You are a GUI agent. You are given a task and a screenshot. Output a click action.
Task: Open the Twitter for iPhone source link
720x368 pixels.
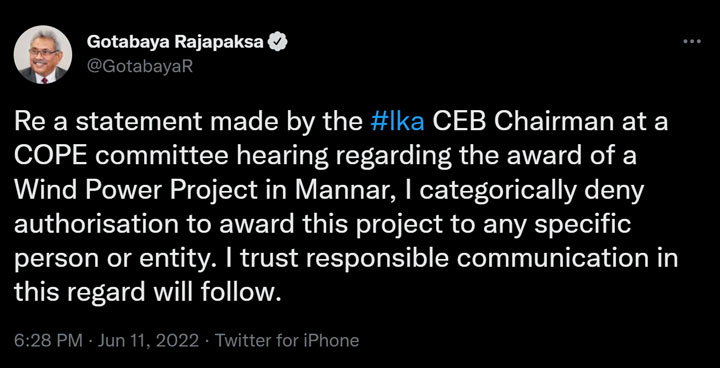coord(287,341)
